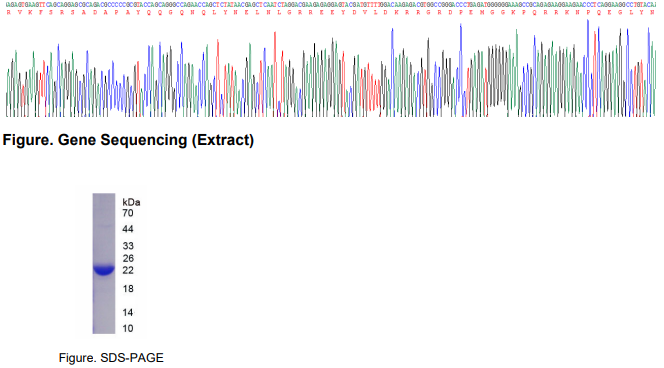Click the dark blue protein band in the gel
Image resolution: width=664 pixels, height=368 pixels.
click(x=104, y=270)
